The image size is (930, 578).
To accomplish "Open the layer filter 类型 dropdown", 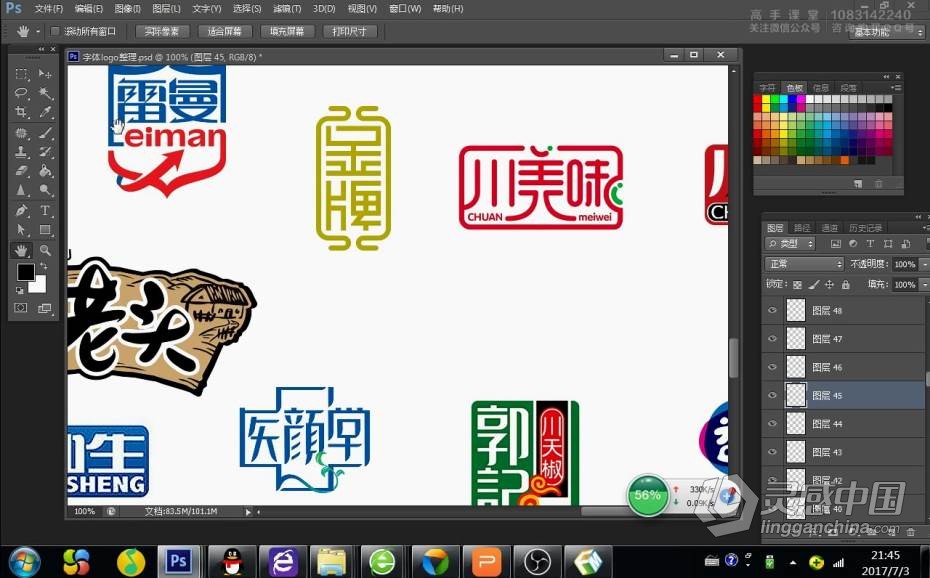I will click(x=791, y=244).
